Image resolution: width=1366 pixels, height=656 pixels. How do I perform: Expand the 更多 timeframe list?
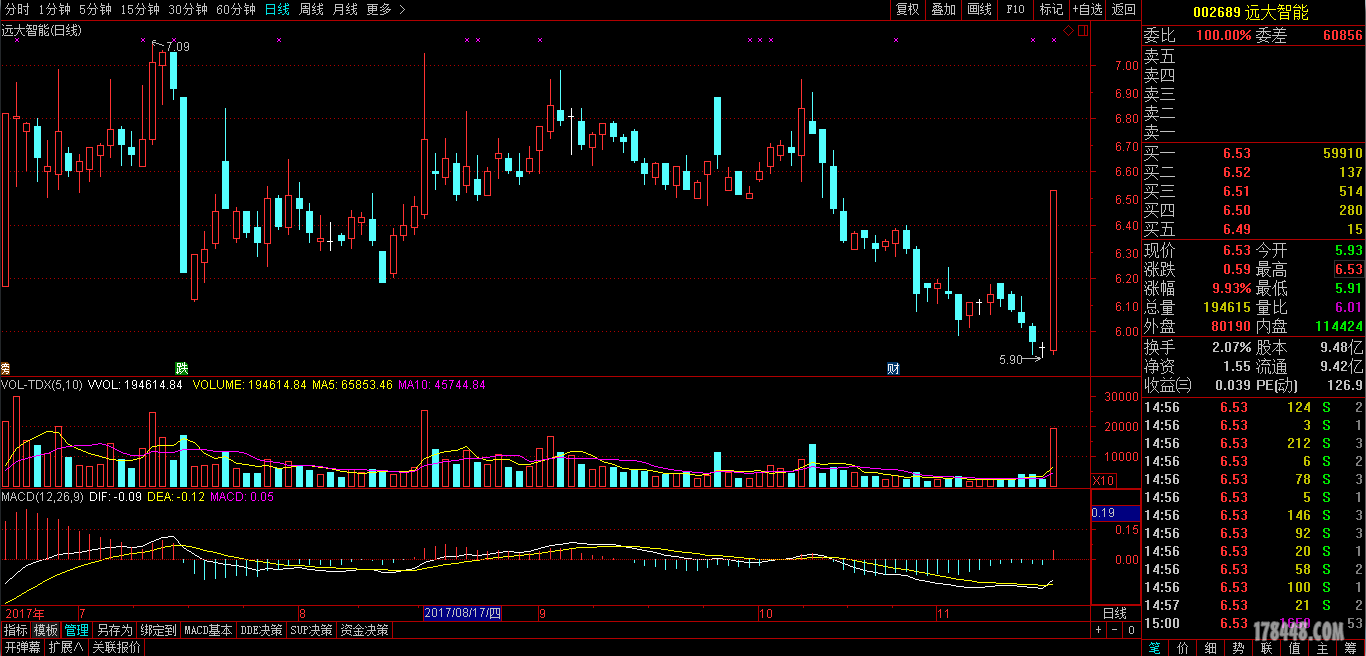[386, 9]
